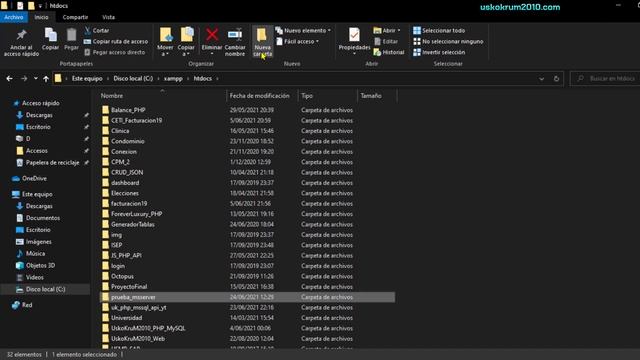Click Disco local (C:) breadcrumb

pos(133,78)
